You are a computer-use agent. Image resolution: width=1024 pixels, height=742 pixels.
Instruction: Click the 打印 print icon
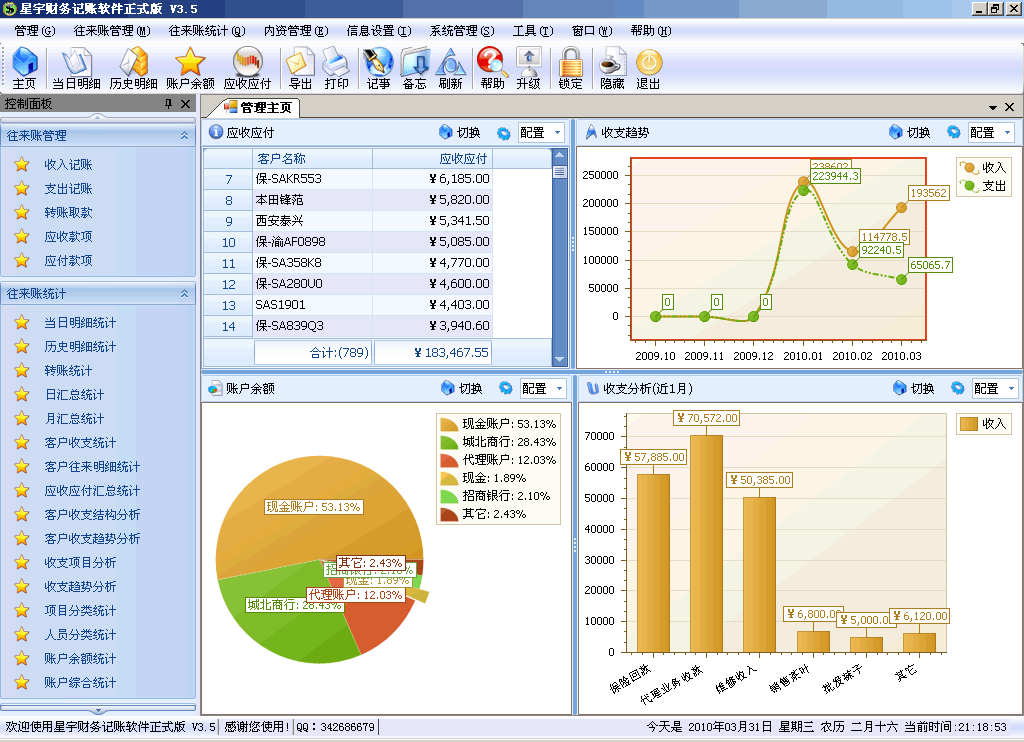(336, 68)
